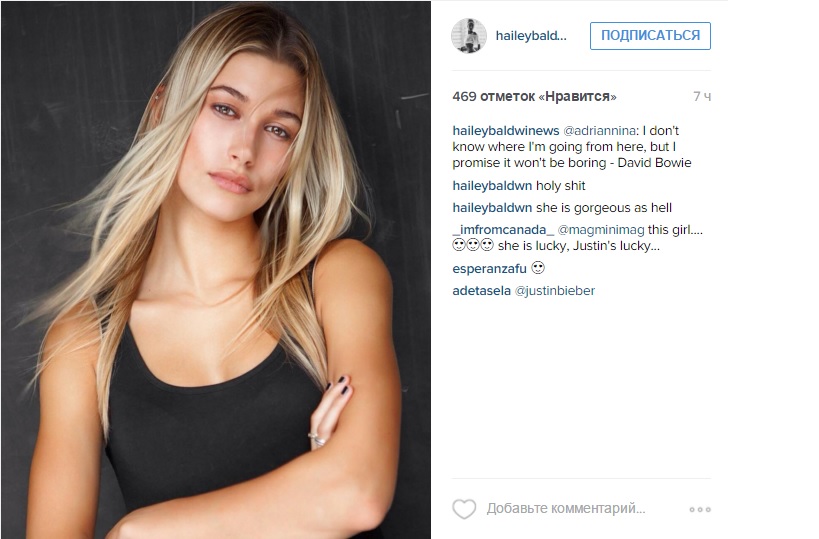Open the haileybald... profile username link
Screen dimensions: 819x539
[531, 36]
